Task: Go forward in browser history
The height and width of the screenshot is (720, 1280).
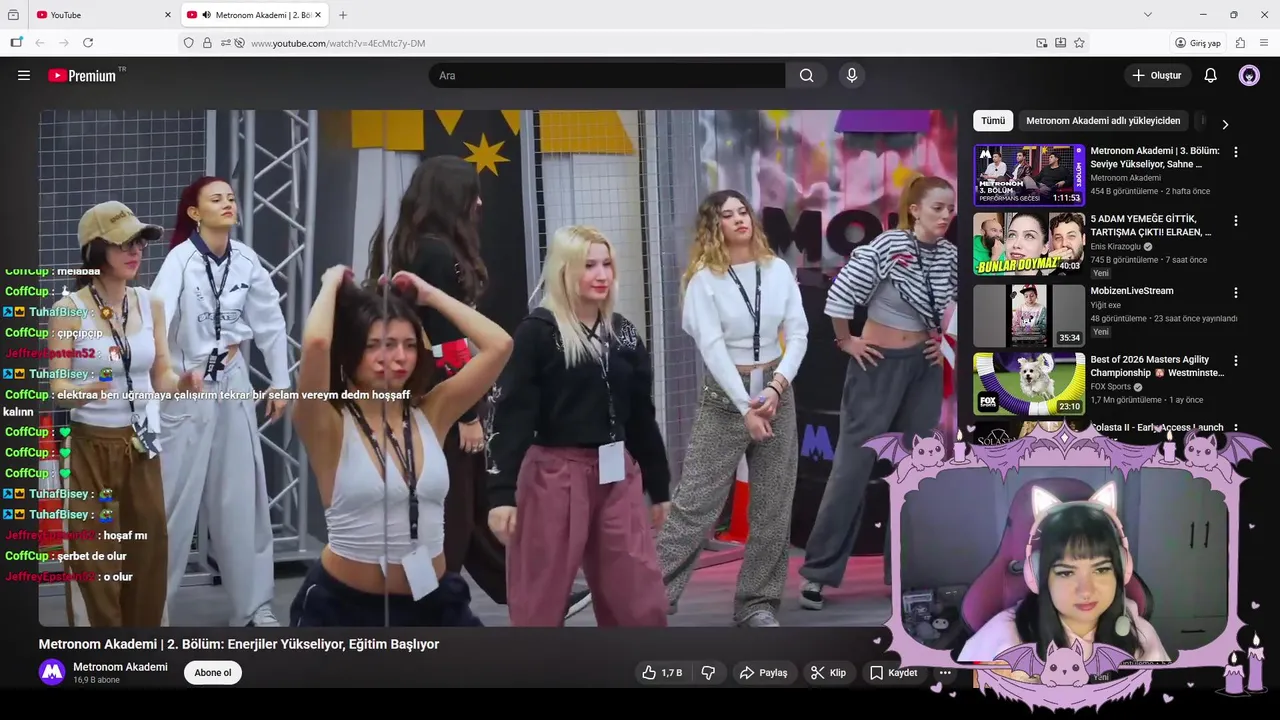Action: click(64, 43)
